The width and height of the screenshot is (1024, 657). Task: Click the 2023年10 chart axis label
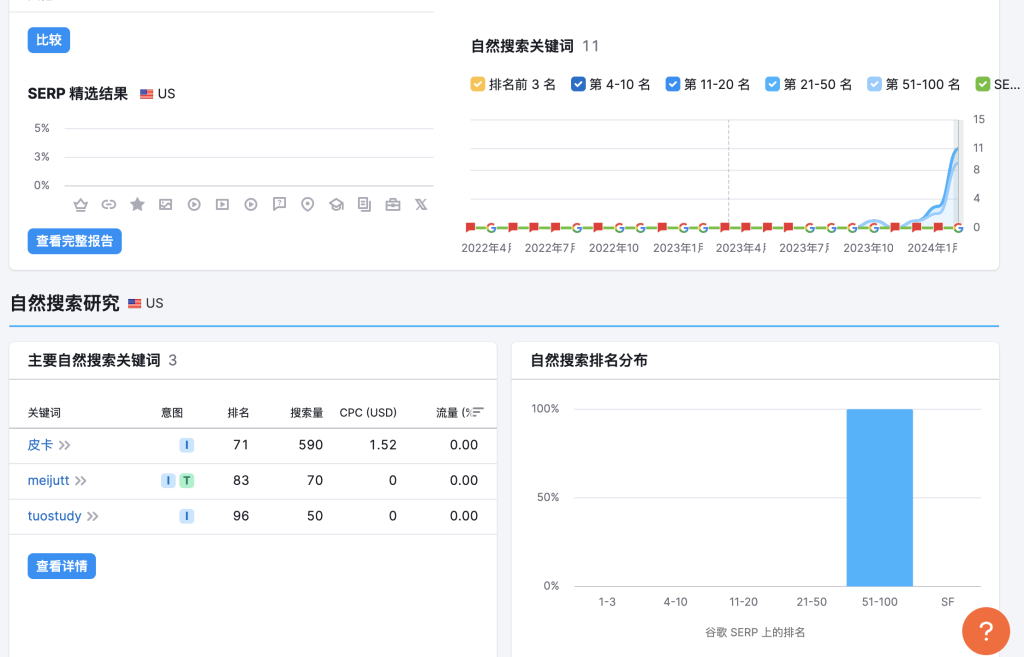[868, 248]
